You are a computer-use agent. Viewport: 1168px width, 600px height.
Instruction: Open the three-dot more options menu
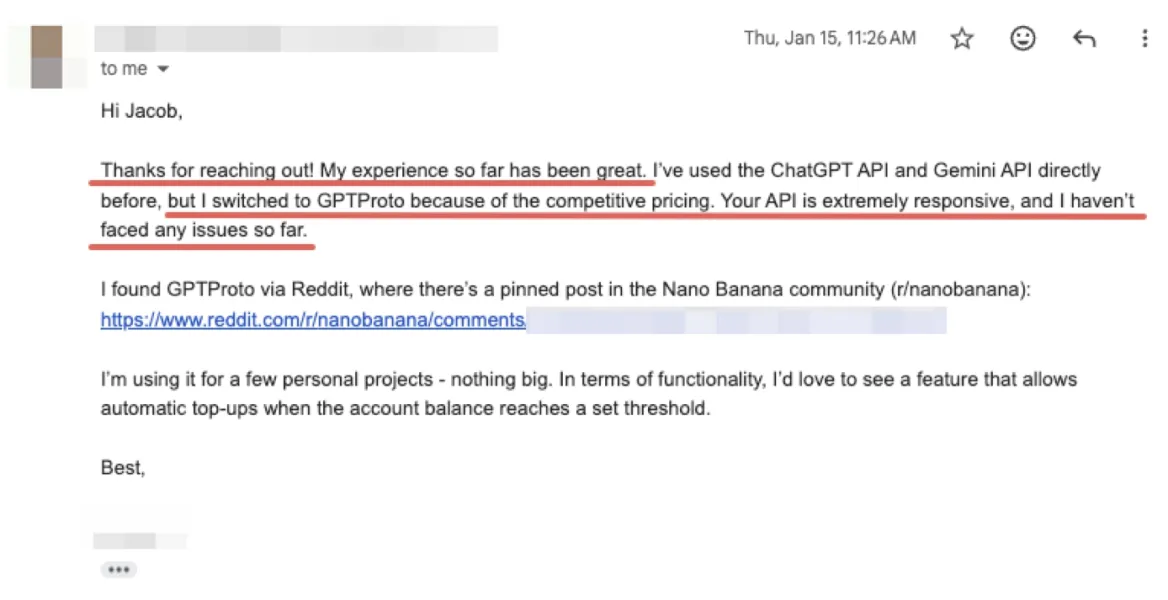(1143, 38)
